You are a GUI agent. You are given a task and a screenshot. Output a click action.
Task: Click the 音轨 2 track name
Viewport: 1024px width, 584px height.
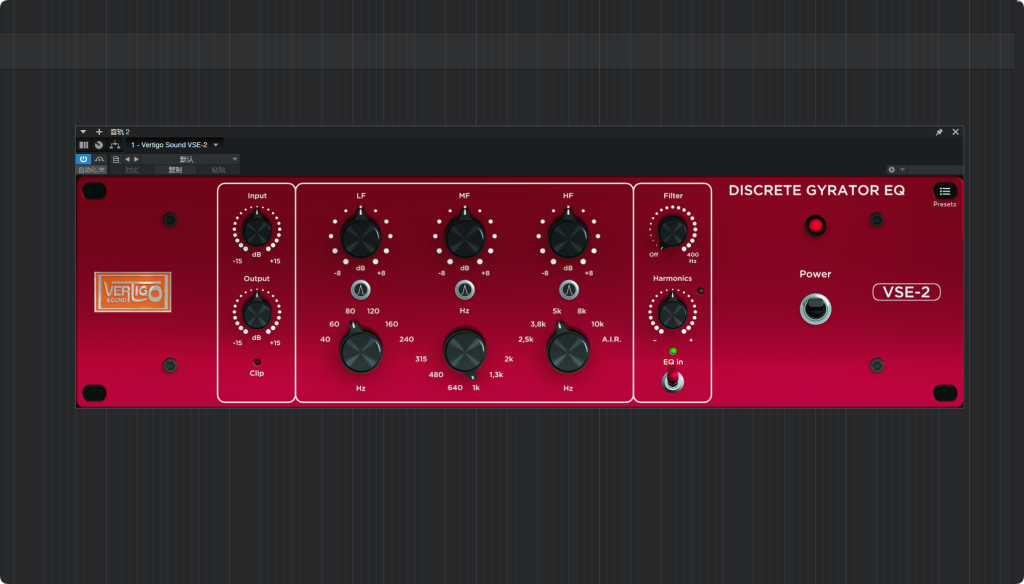pos(120,132)
